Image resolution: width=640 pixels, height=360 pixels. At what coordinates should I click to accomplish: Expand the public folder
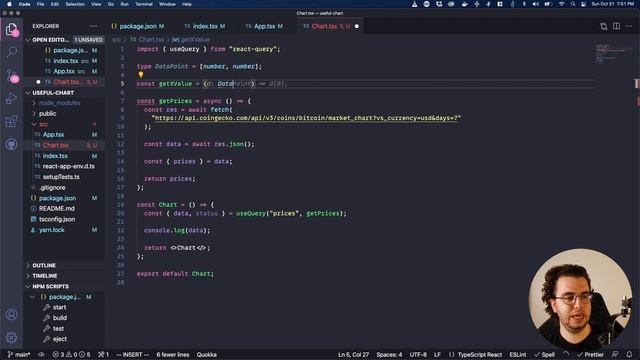pos(47,114)
